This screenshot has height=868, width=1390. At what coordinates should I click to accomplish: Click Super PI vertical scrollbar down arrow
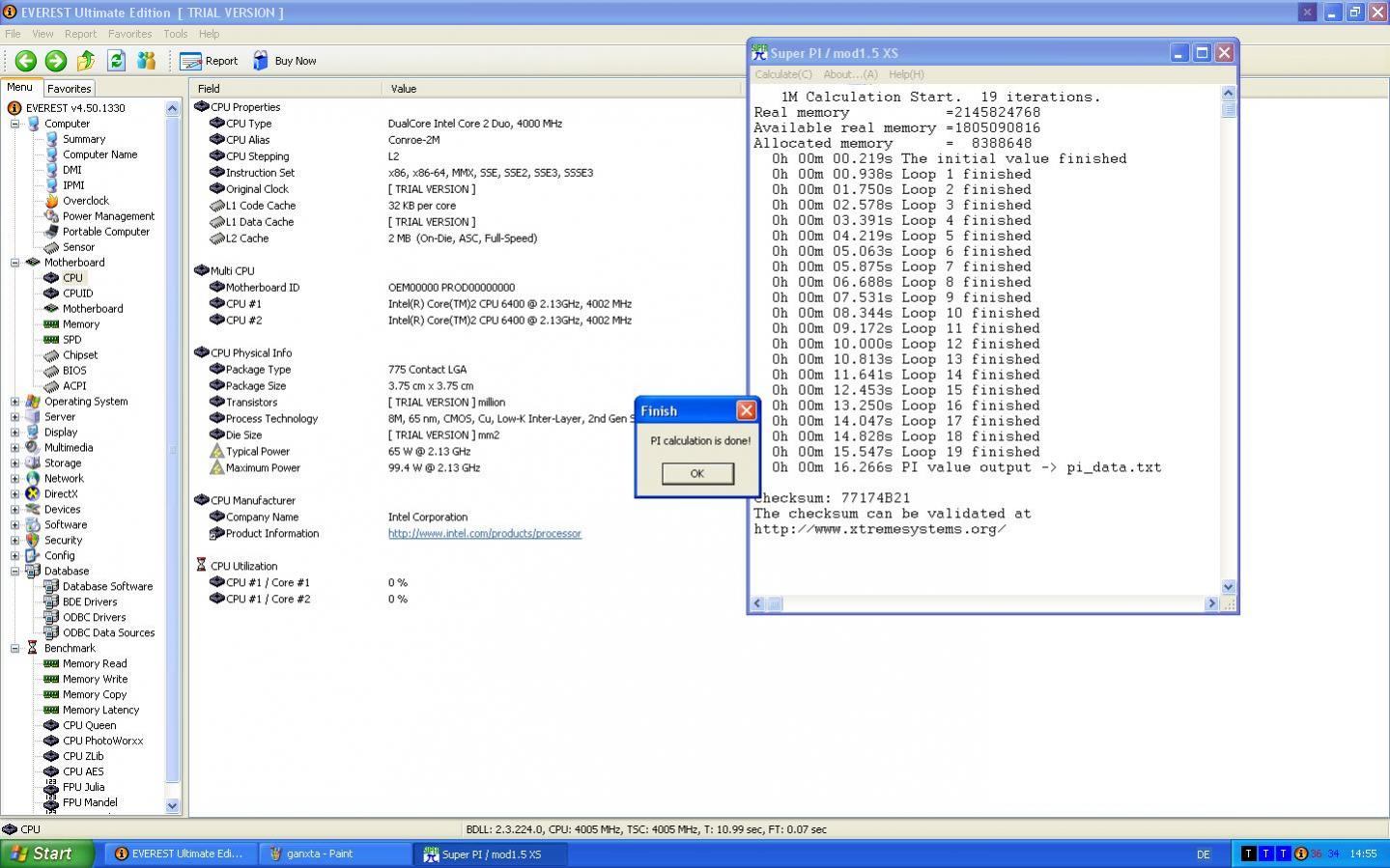1229,586
